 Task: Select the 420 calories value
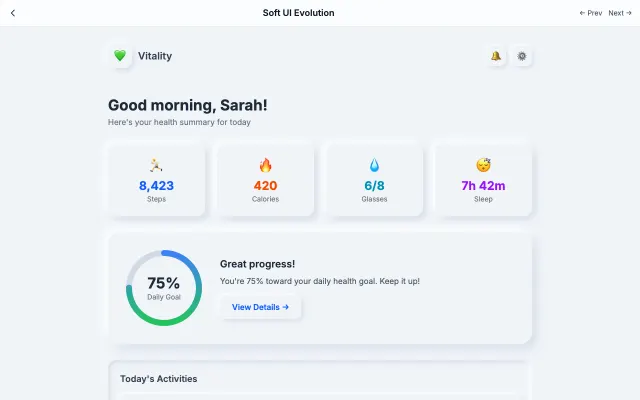click(x=265, y=186)
